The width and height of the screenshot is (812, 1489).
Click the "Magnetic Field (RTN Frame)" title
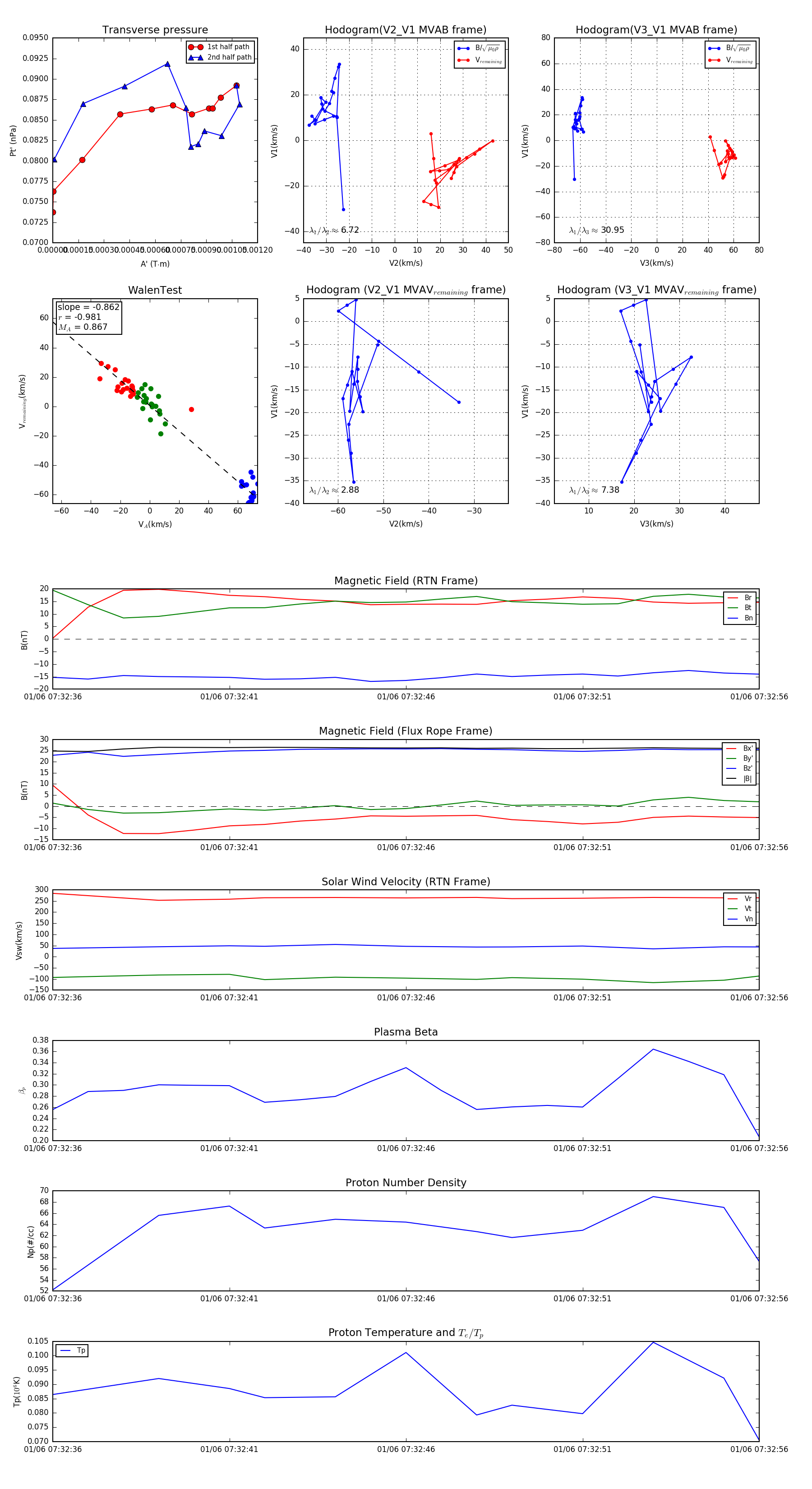click(x=406, y=581)
